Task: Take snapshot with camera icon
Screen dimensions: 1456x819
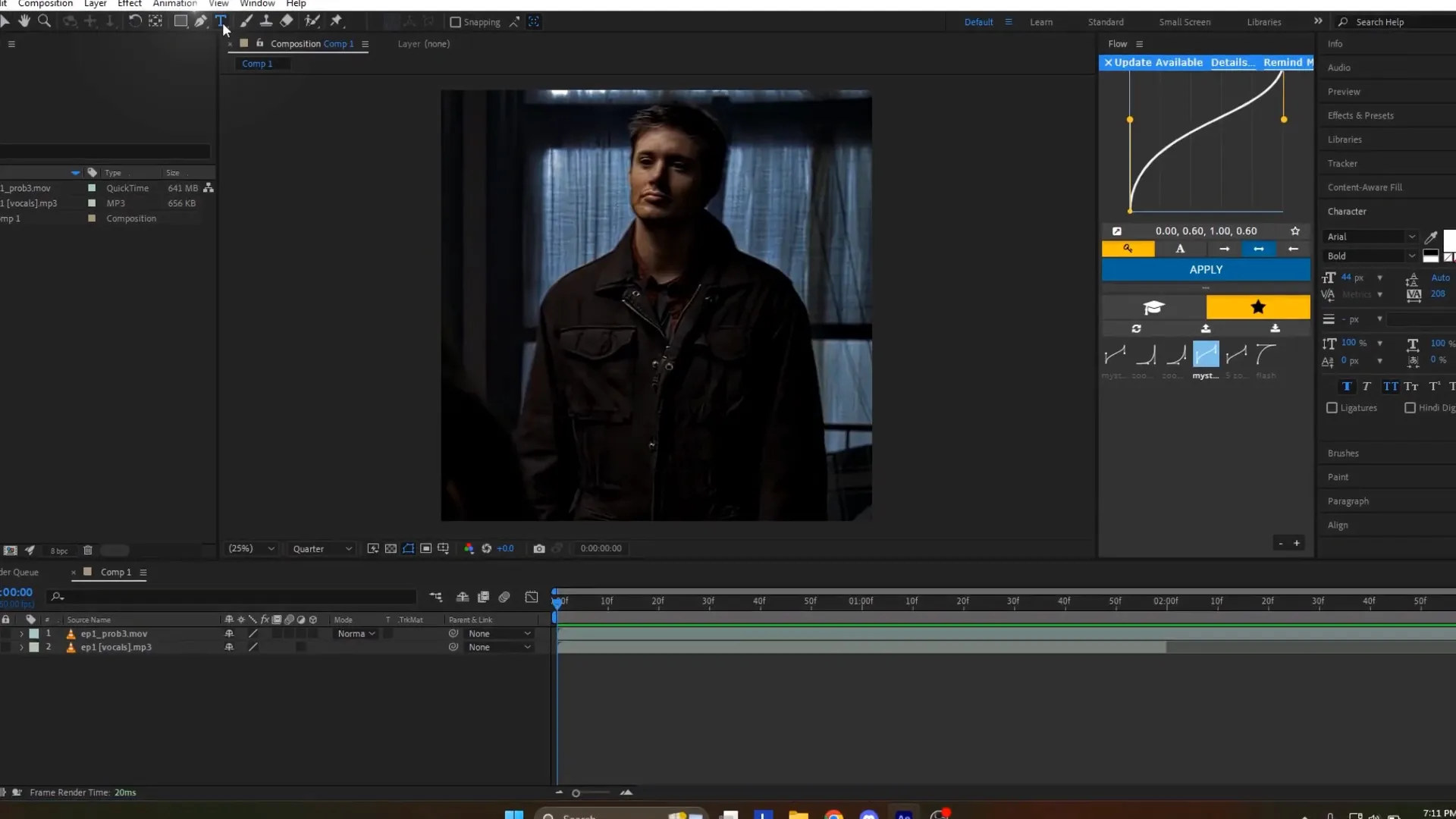Action: click(x=539, y=549)
